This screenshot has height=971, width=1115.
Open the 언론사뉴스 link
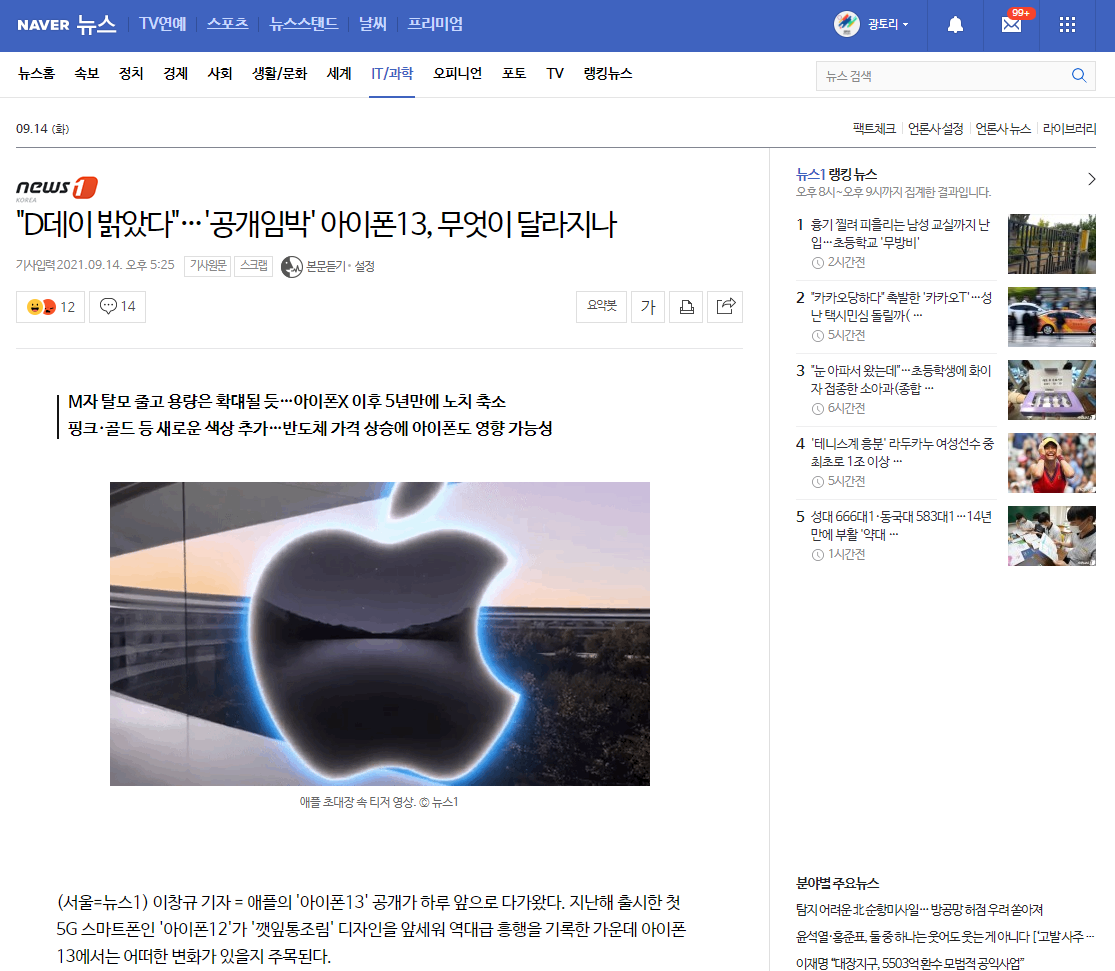(x=1003, y=129)
